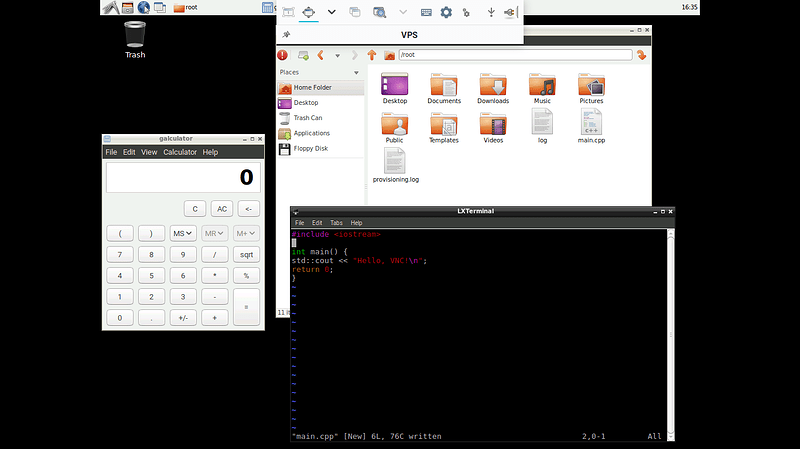Click the root window button in taskbar
Viewport: 800px width, 449px height.
tap(185, 8)
